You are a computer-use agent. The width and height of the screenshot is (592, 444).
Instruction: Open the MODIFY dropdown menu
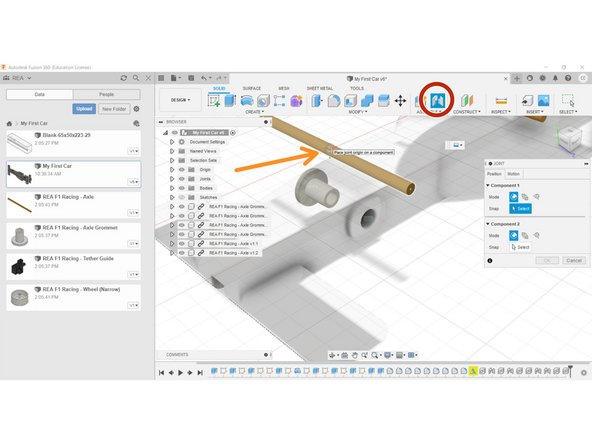358,112
